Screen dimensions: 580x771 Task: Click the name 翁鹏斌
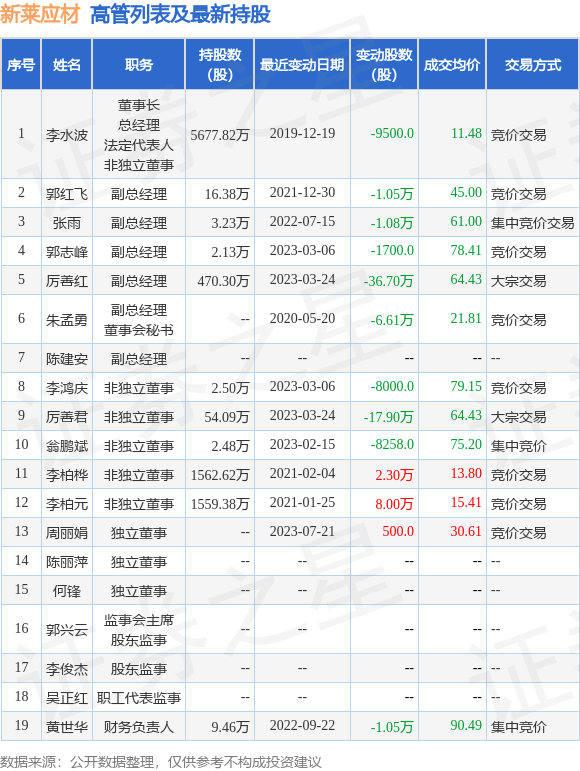click(x=67, y=445)
